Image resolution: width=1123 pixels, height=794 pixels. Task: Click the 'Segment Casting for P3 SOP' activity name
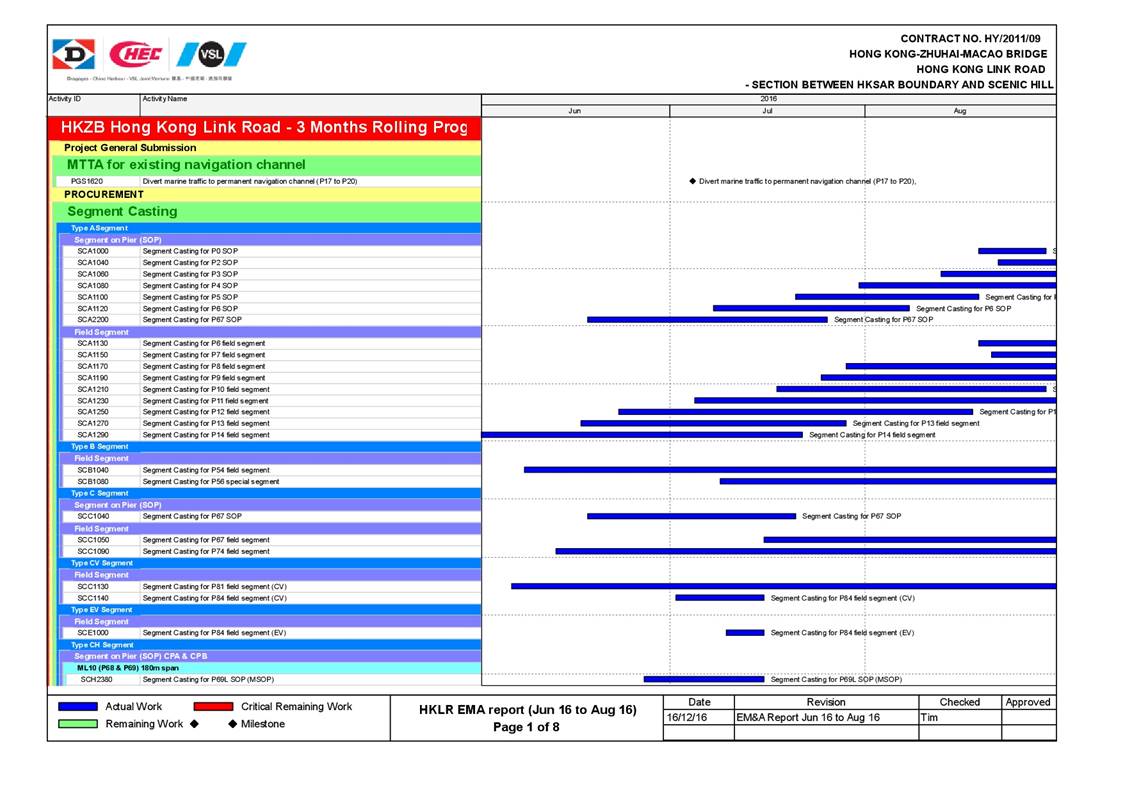[190, 274]
